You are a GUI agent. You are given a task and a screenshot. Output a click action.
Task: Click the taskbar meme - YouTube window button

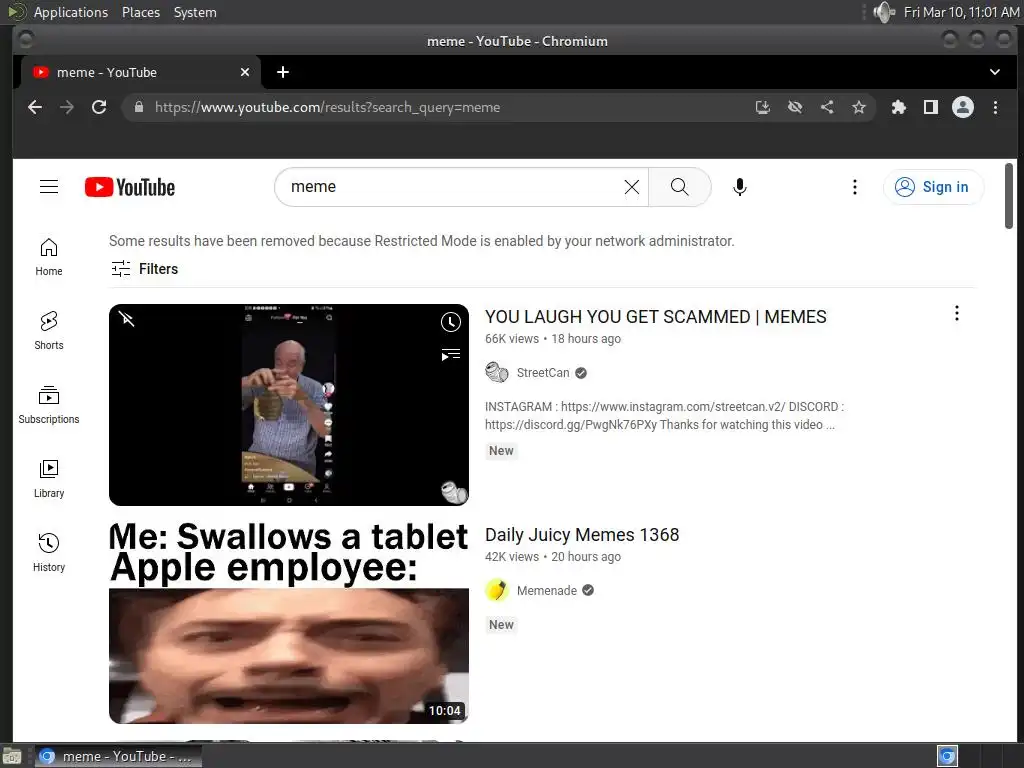click(x=118, y=756)
